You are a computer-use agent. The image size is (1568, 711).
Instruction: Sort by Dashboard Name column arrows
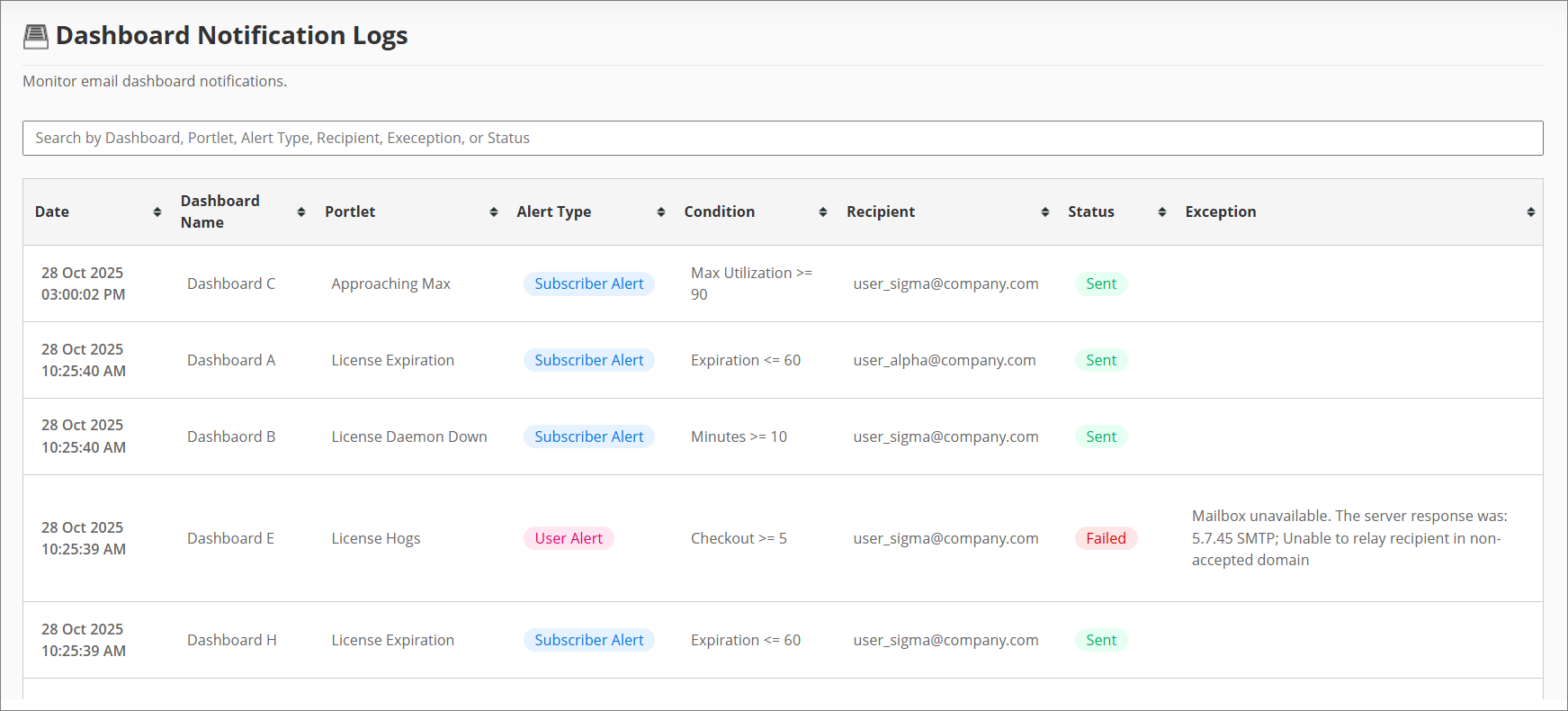(301, 211)
